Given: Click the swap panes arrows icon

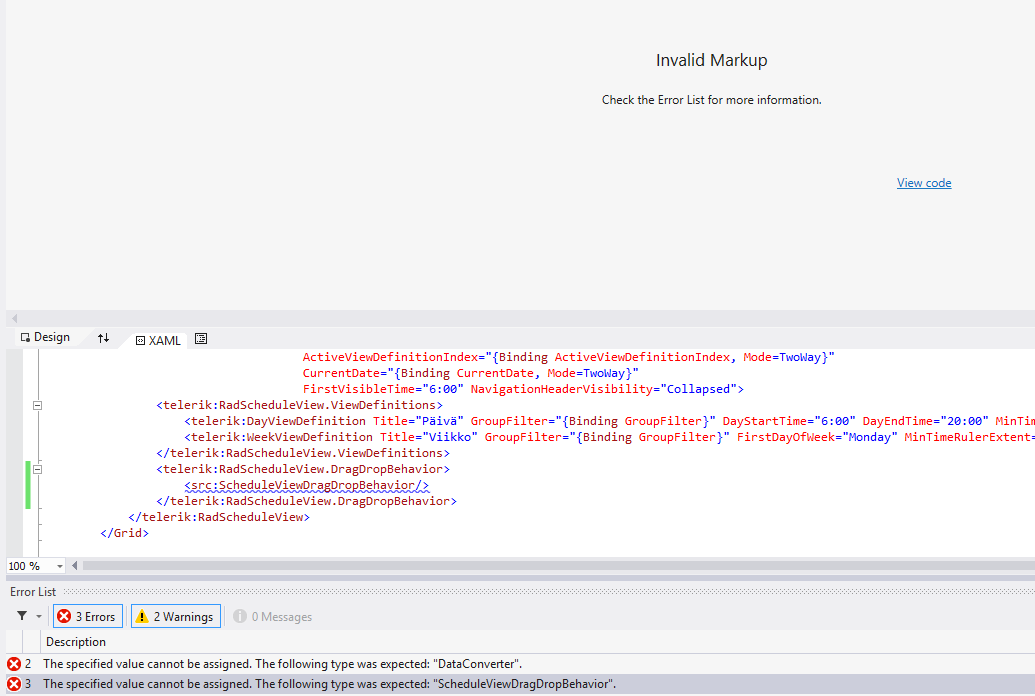Looking at the screenshot, I should coord(104,338).
